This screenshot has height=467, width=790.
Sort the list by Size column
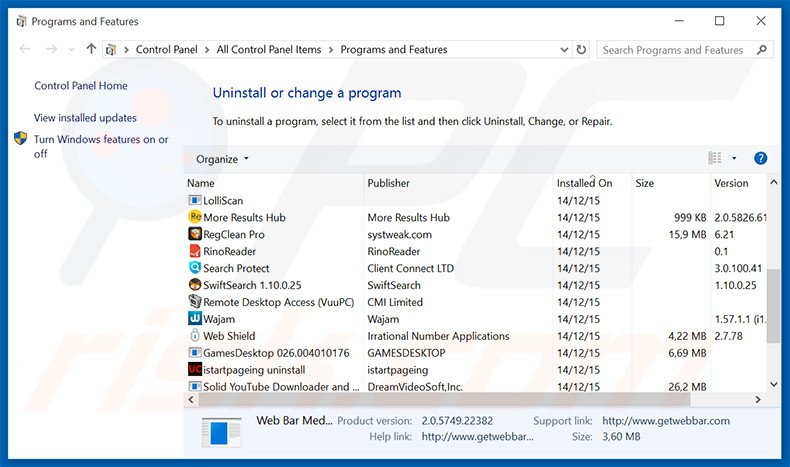point(671,183)
